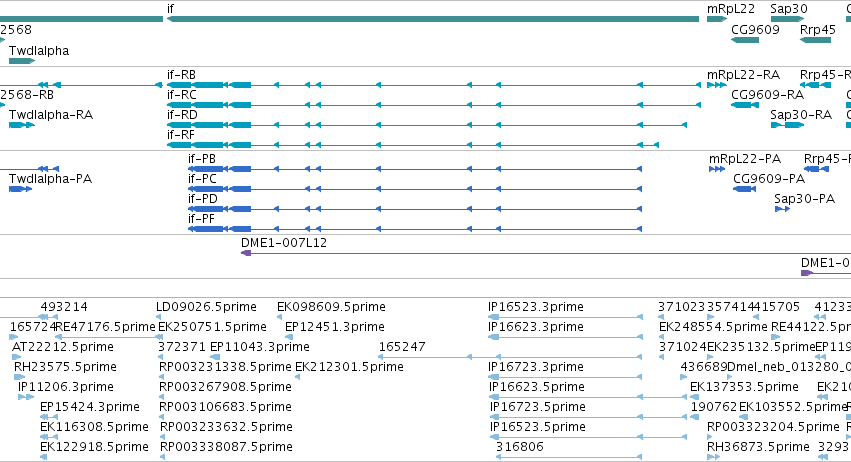Image resolution: width=851 pixels, height=462 pixels.
Task: Click the EK248554.5prime EST label
Action: pyautogui.click(x=713, y=327)
